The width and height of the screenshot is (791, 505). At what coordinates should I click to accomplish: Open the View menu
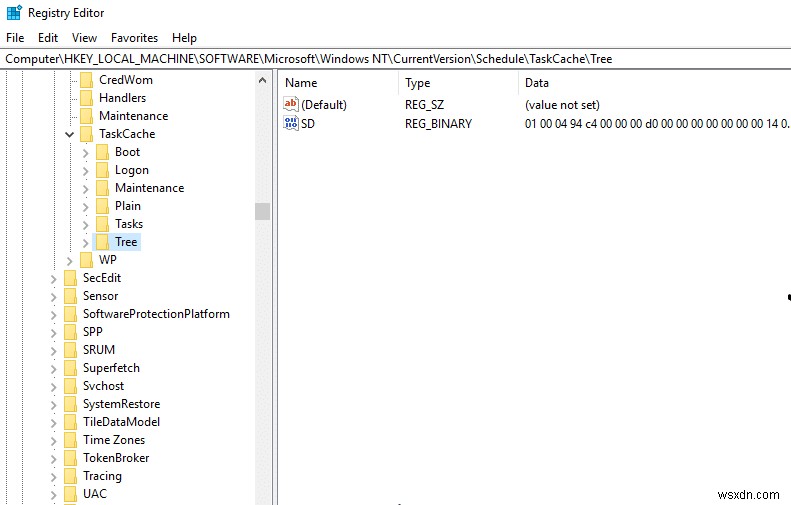click(84, 38)
